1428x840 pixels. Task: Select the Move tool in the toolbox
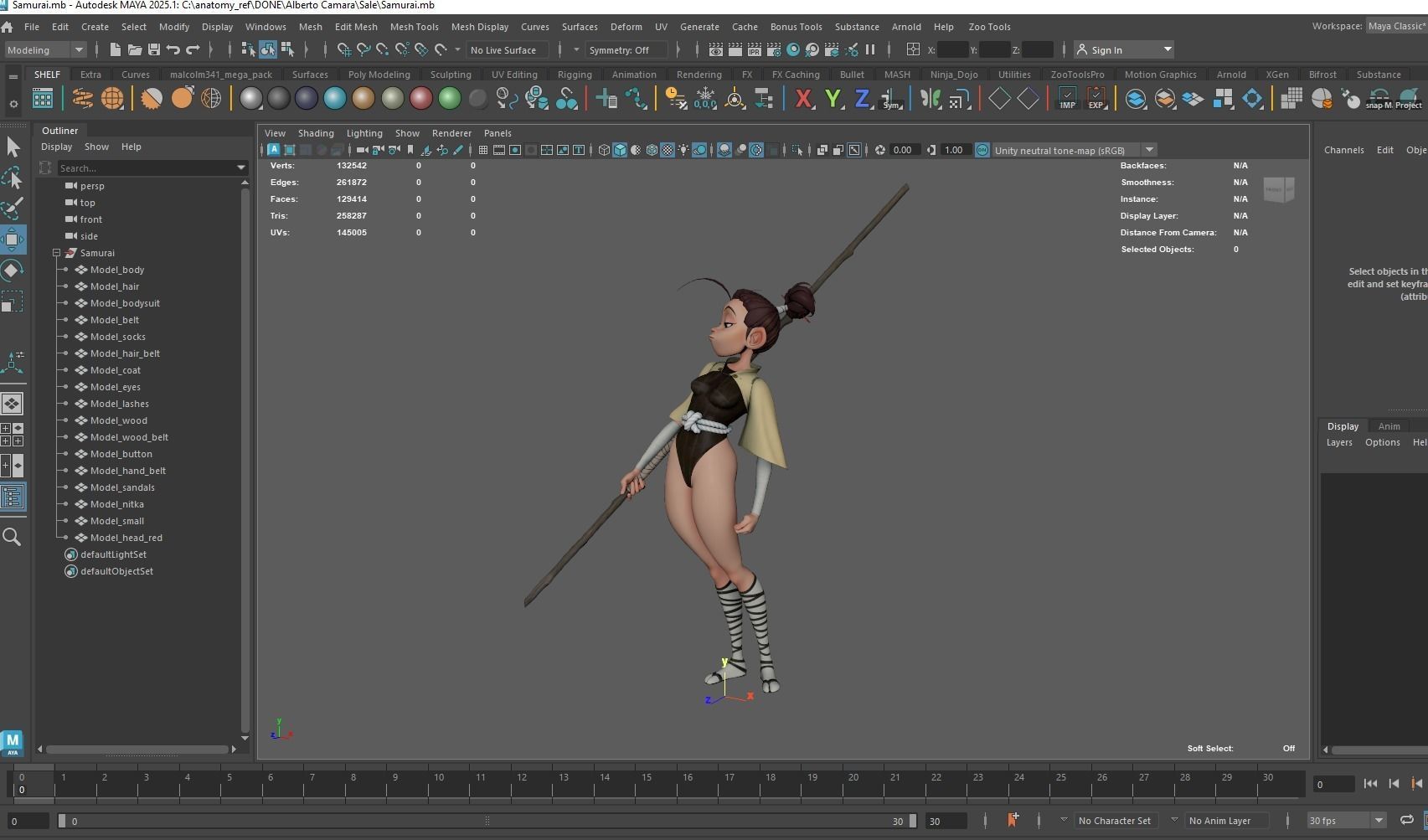(x=13, y=240)
